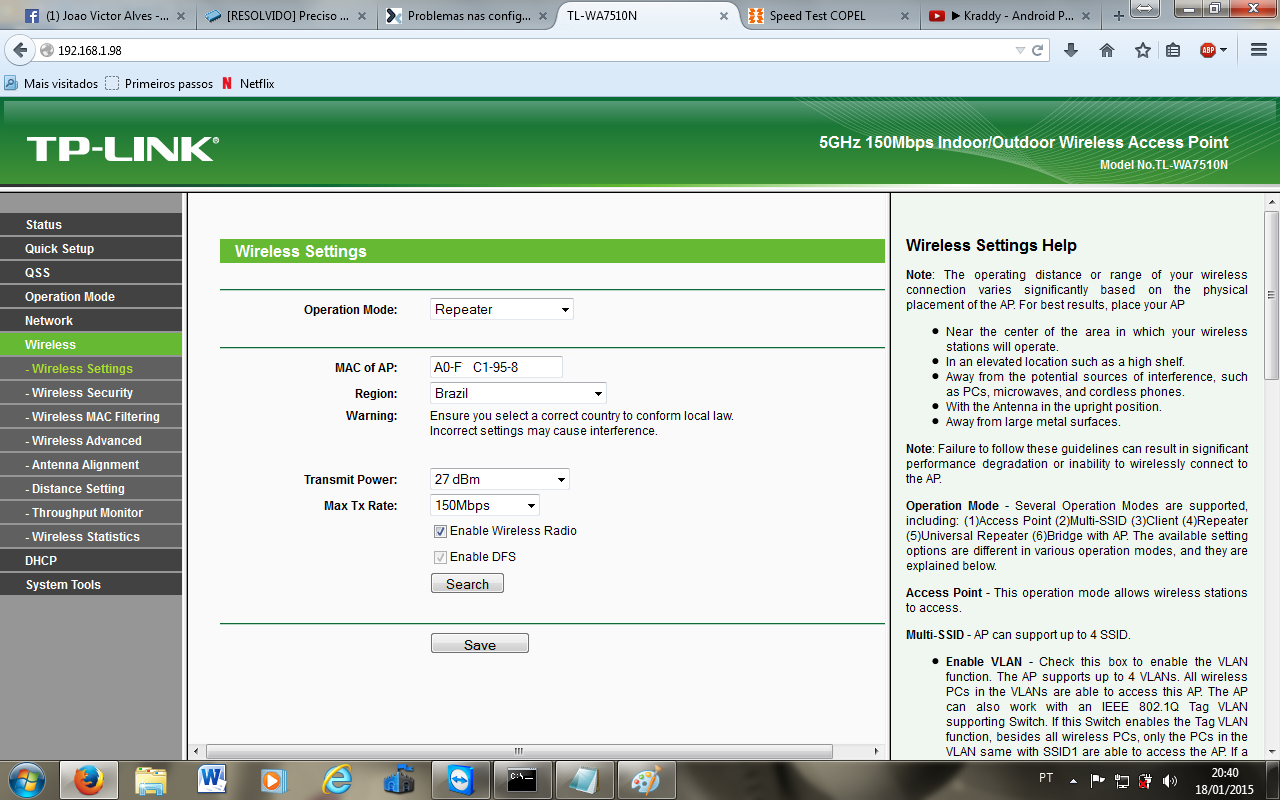Open the Max Tx Rate dropdown
The image size is (1280, 800).
click(x=485, y=506)
